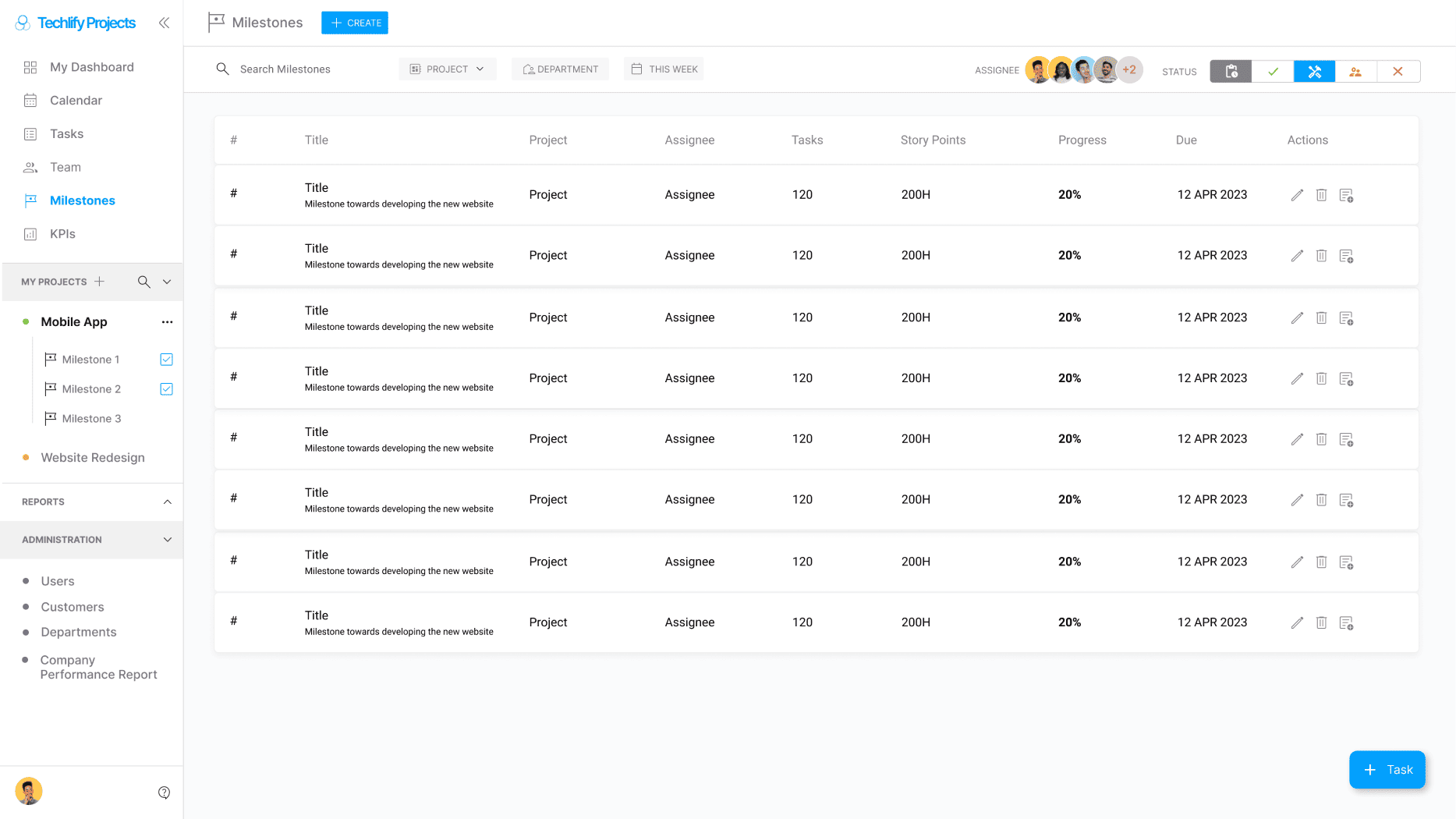1456x819 pixels.
Task: Open the Customers administration link
Action: point(73,607)
